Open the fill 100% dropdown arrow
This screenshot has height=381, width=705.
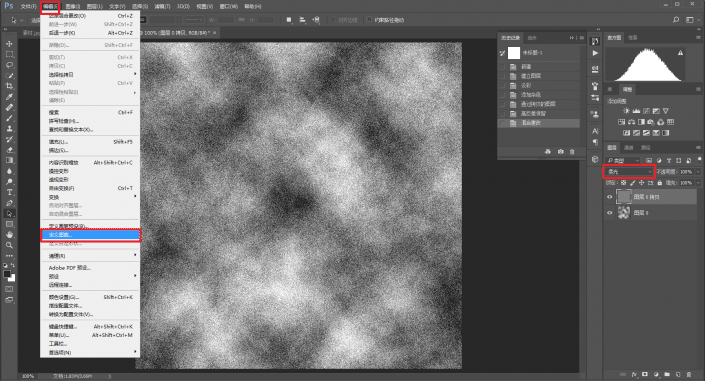pos(698,183)
